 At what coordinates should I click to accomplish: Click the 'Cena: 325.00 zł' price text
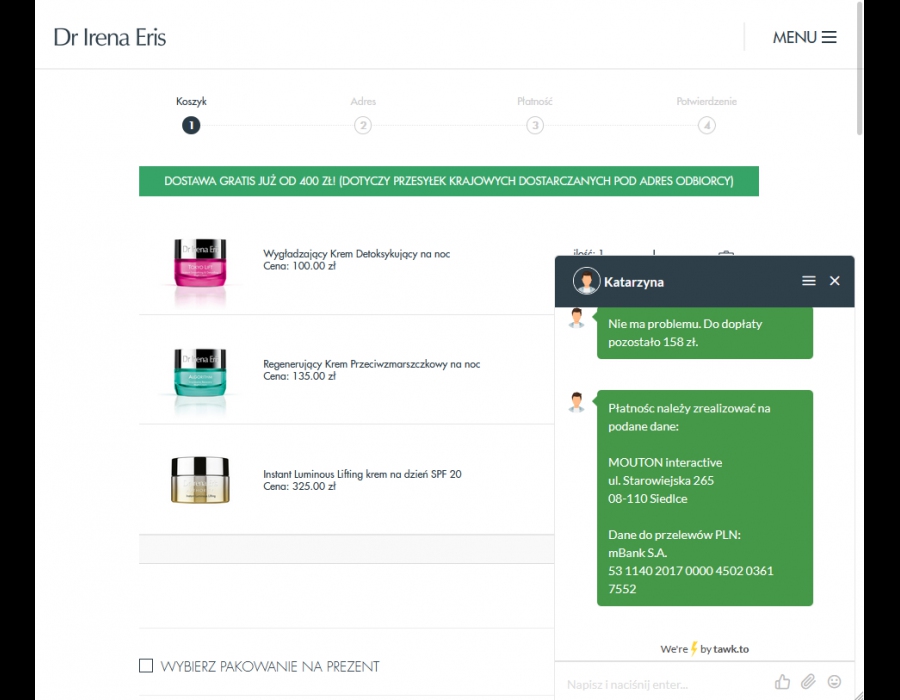coord(300,487)
